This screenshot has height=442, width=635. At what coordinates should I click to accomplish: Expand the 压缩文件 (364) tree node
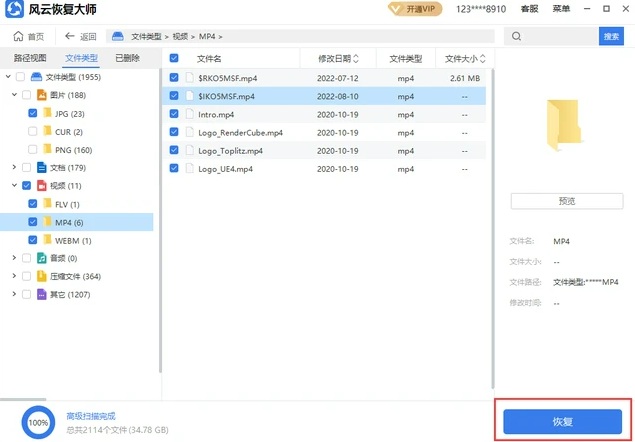pyautogui.click(x=13, y=276)
